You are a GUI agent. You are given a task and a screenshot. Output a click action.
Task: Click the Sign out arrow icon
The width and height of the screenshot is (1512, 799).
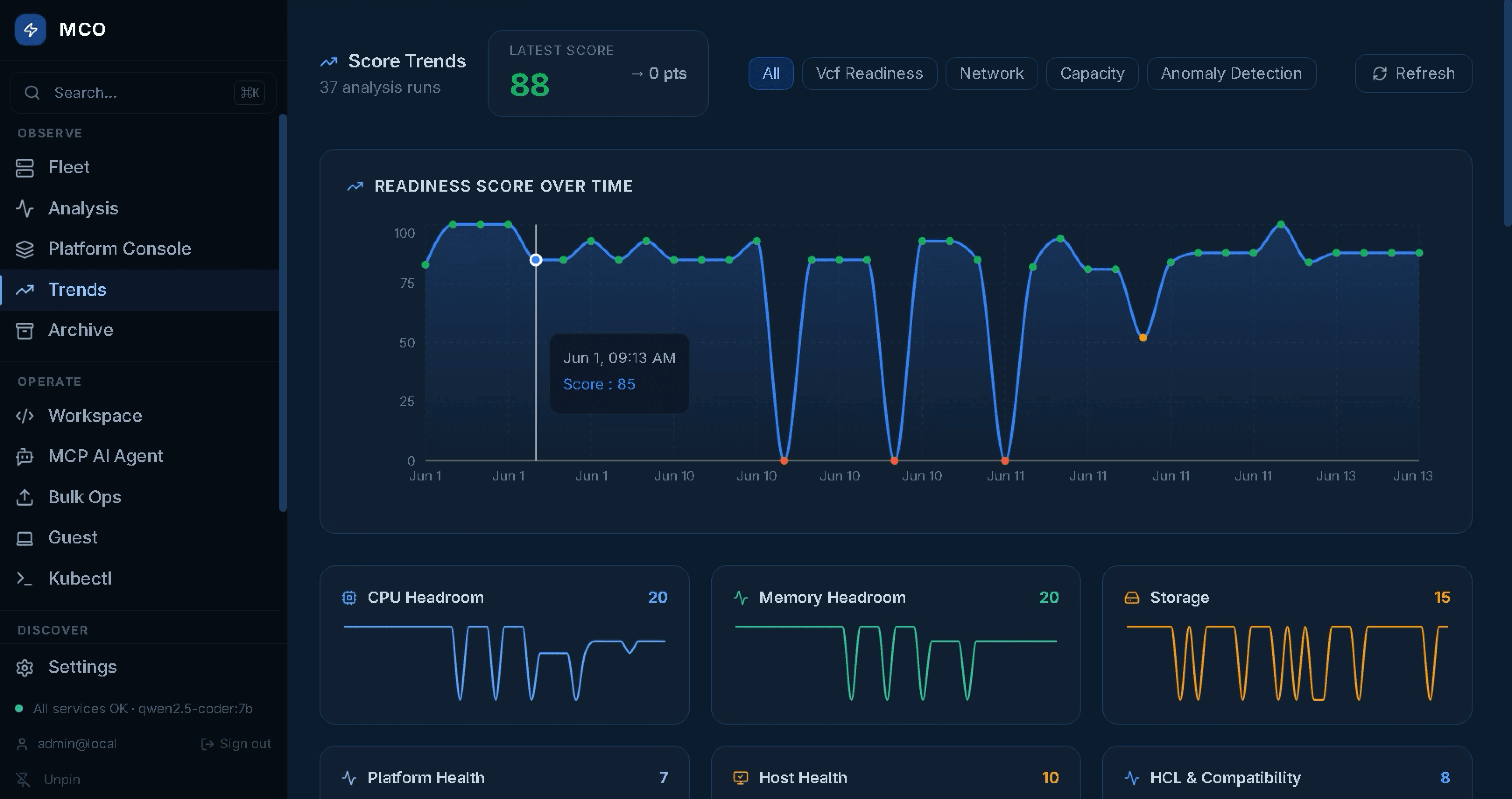click(207, 744)
